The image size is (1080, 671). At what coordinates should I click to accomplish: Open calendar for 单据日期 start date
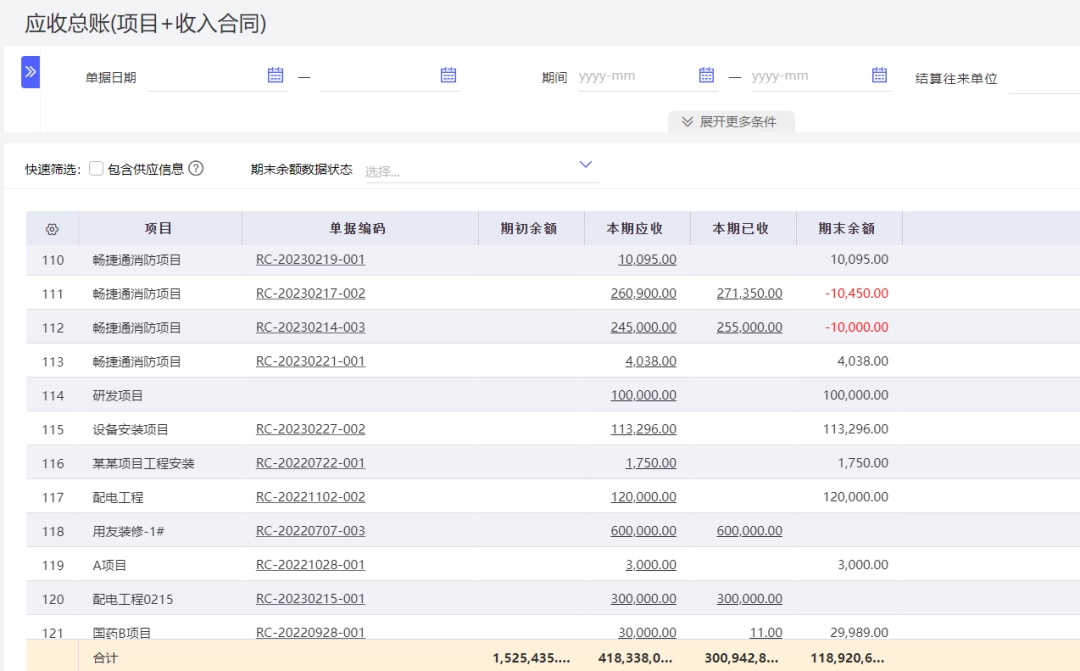coord(276,75)
